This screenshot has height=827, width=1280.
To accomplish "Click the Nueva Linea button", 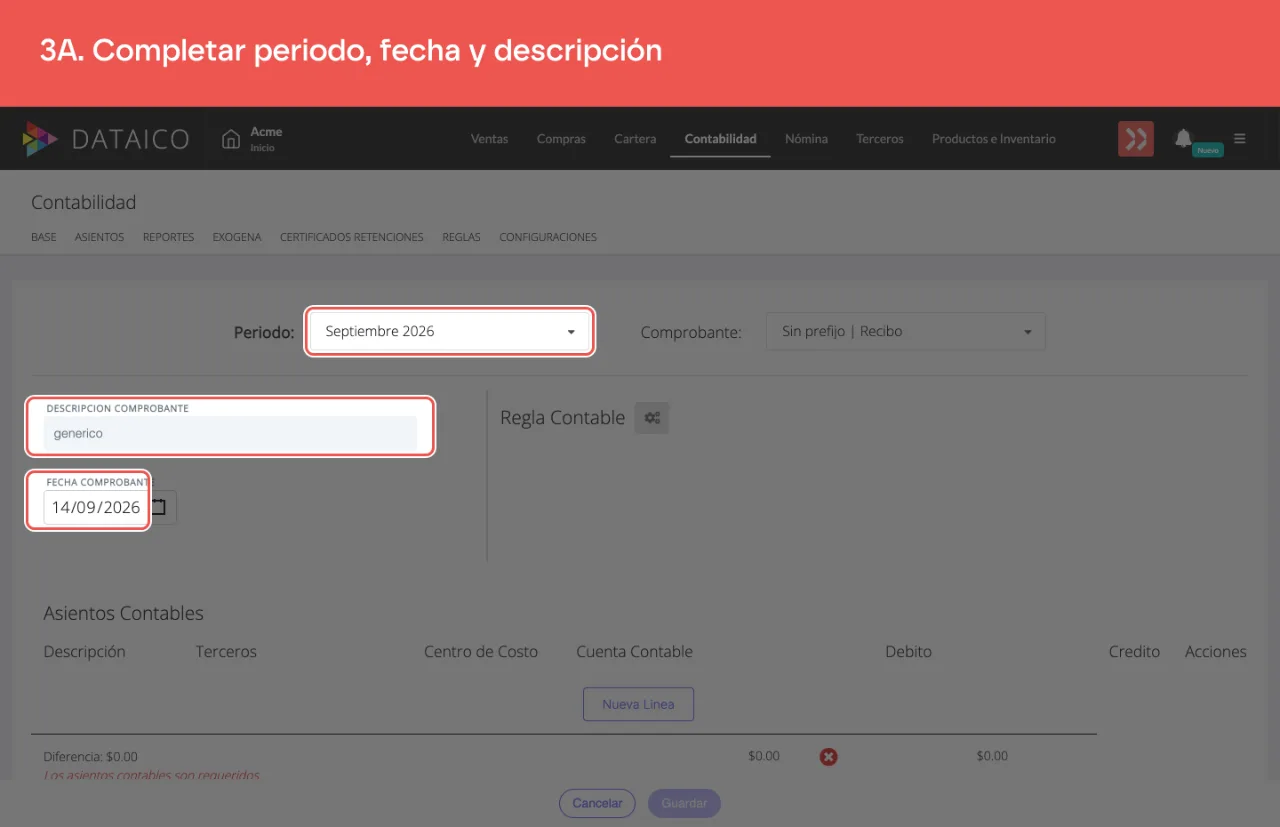I will point(638,704).
